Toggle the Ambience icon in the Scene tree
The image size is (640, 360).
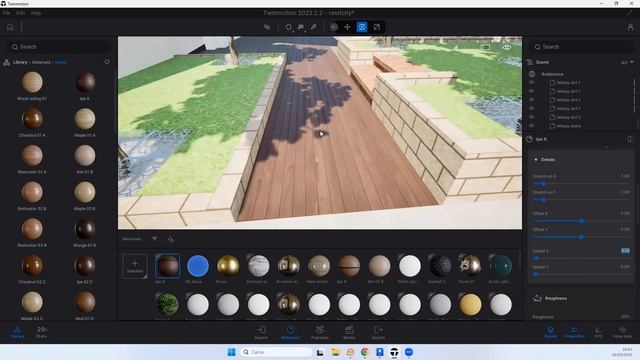click(x=532, y=74)
